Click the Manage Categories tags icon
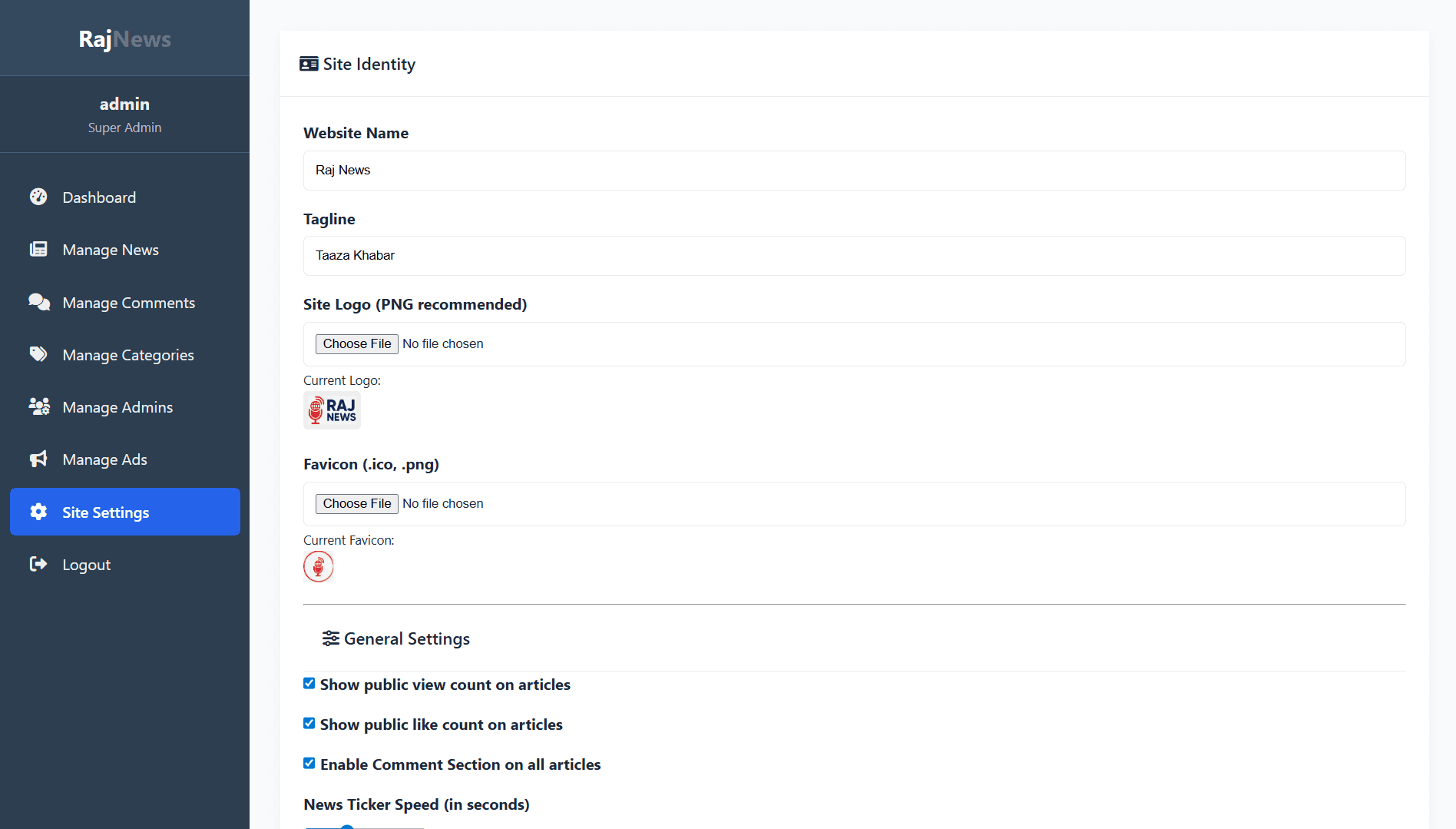Image resolution: width=1456 pixels, height=829 pixels. click(38, 354)
